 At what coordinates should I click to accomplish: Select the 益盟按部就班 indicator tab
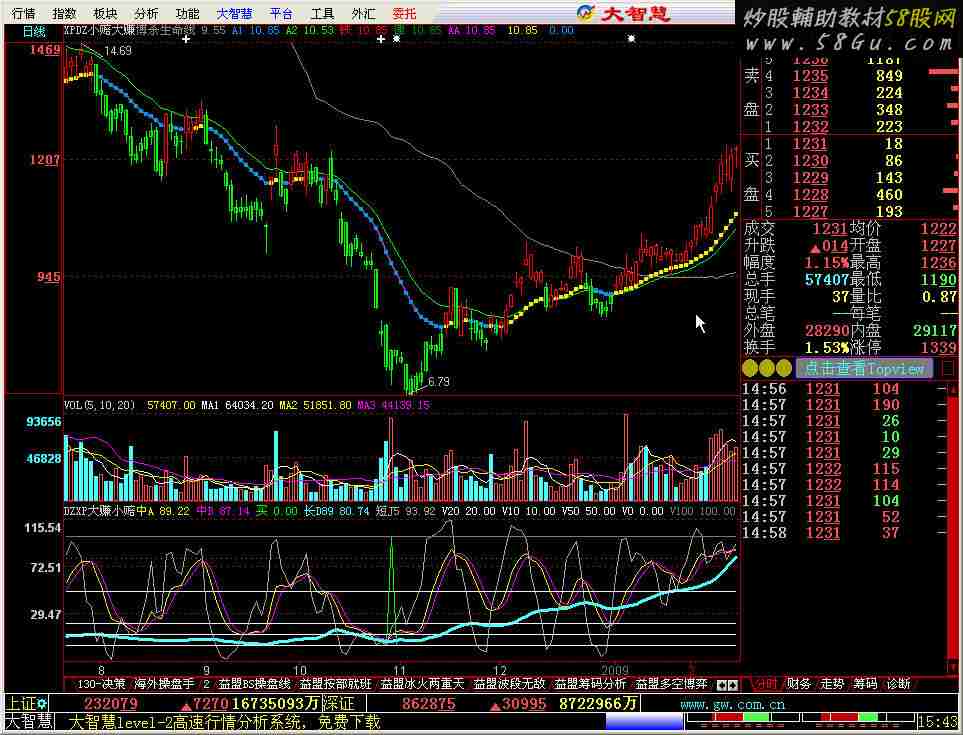point(335,683)
